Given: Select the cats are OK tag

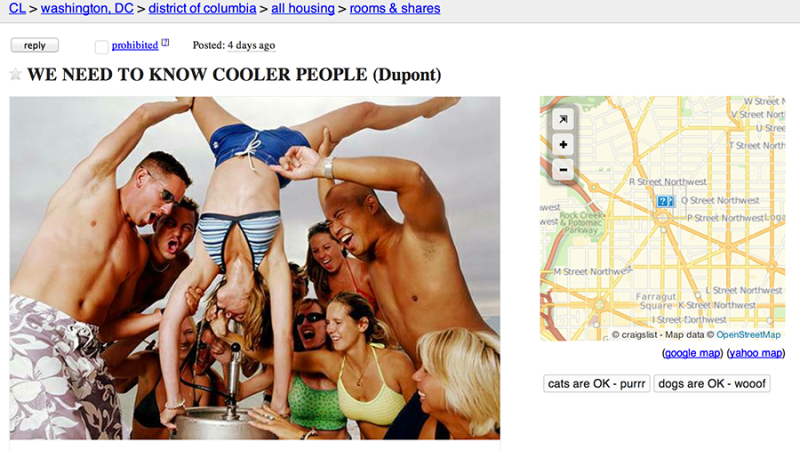Looking at the screenshot, I should tap(596, 384).
